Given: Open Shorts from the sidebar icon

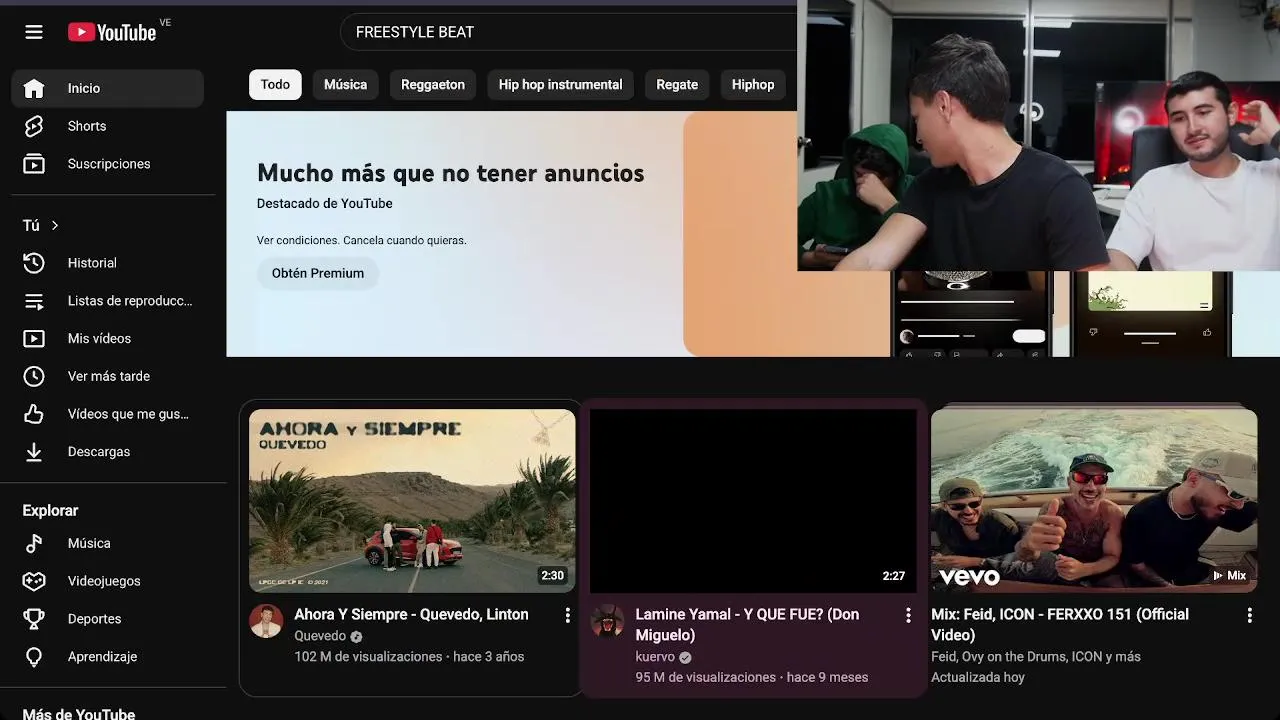Looking at the screenshot, I should [x=34, y=126].
